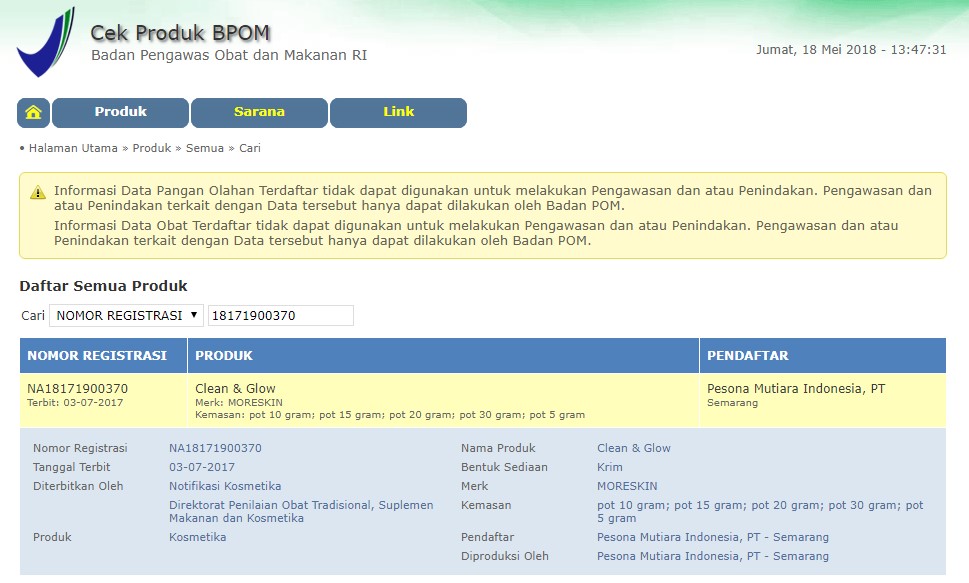Select the NA18171900370 result row number
Screen dimensions: 969x583
77,389
